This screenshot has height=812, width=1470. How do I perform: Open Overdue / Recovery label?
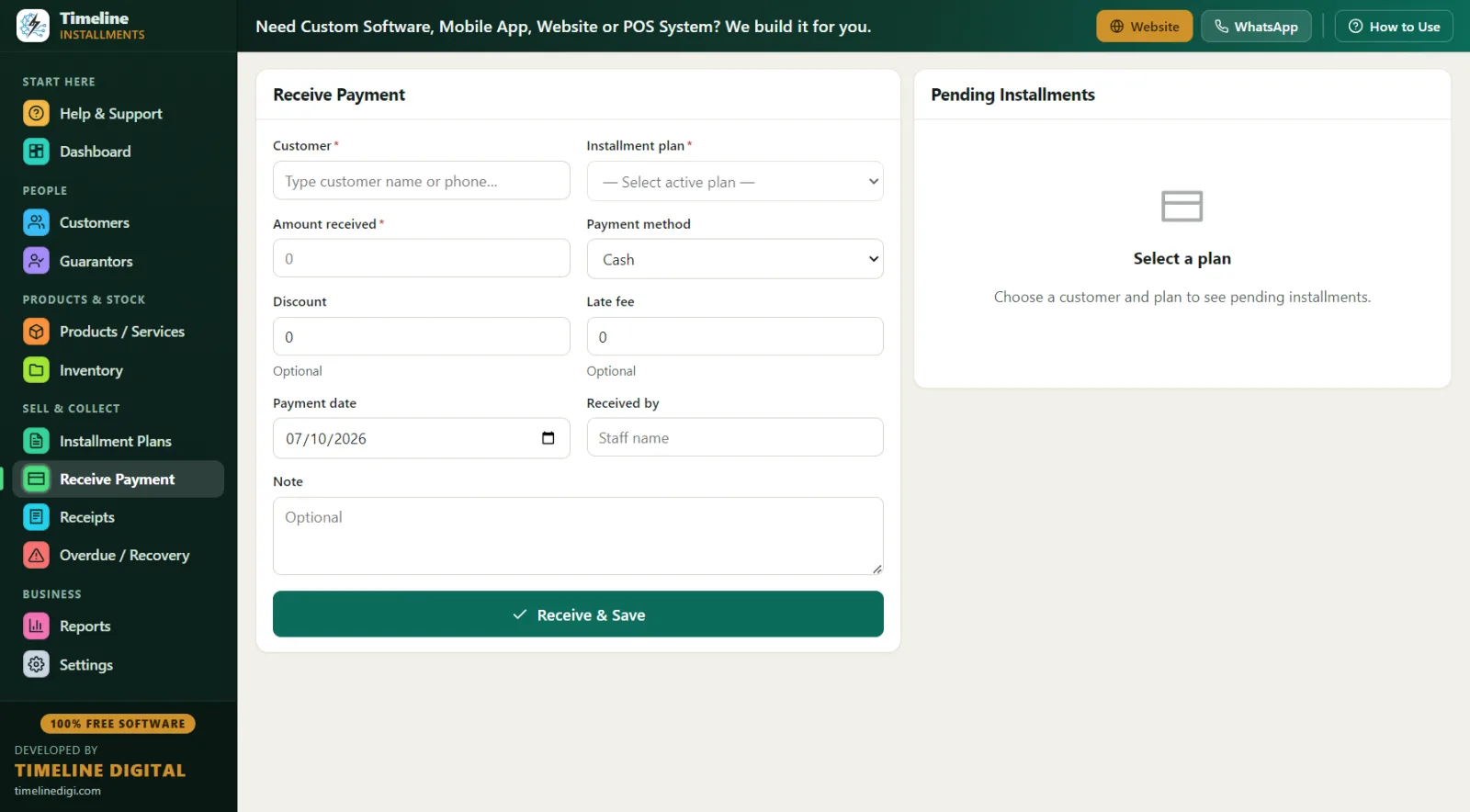[125, 555]
